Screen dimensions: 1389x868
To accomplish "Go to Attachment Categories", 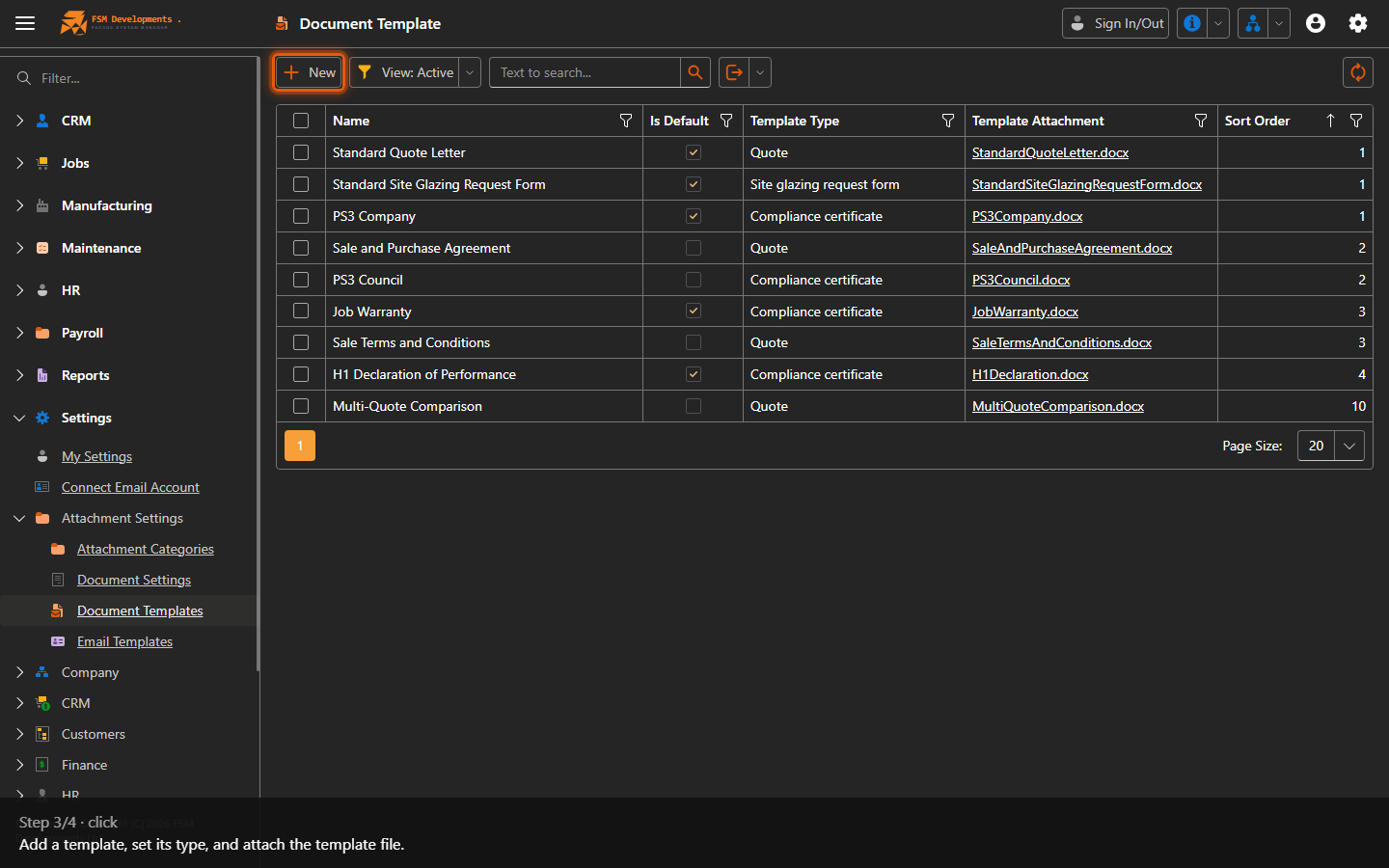I will point(146,549).
